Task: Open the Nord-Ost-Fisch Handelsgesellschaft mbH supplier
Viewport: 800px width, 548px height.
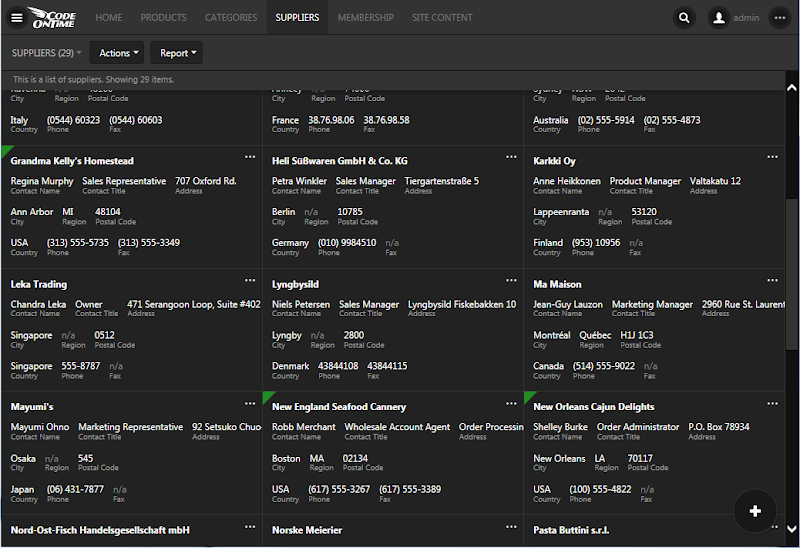Action: tap(100, 530)
